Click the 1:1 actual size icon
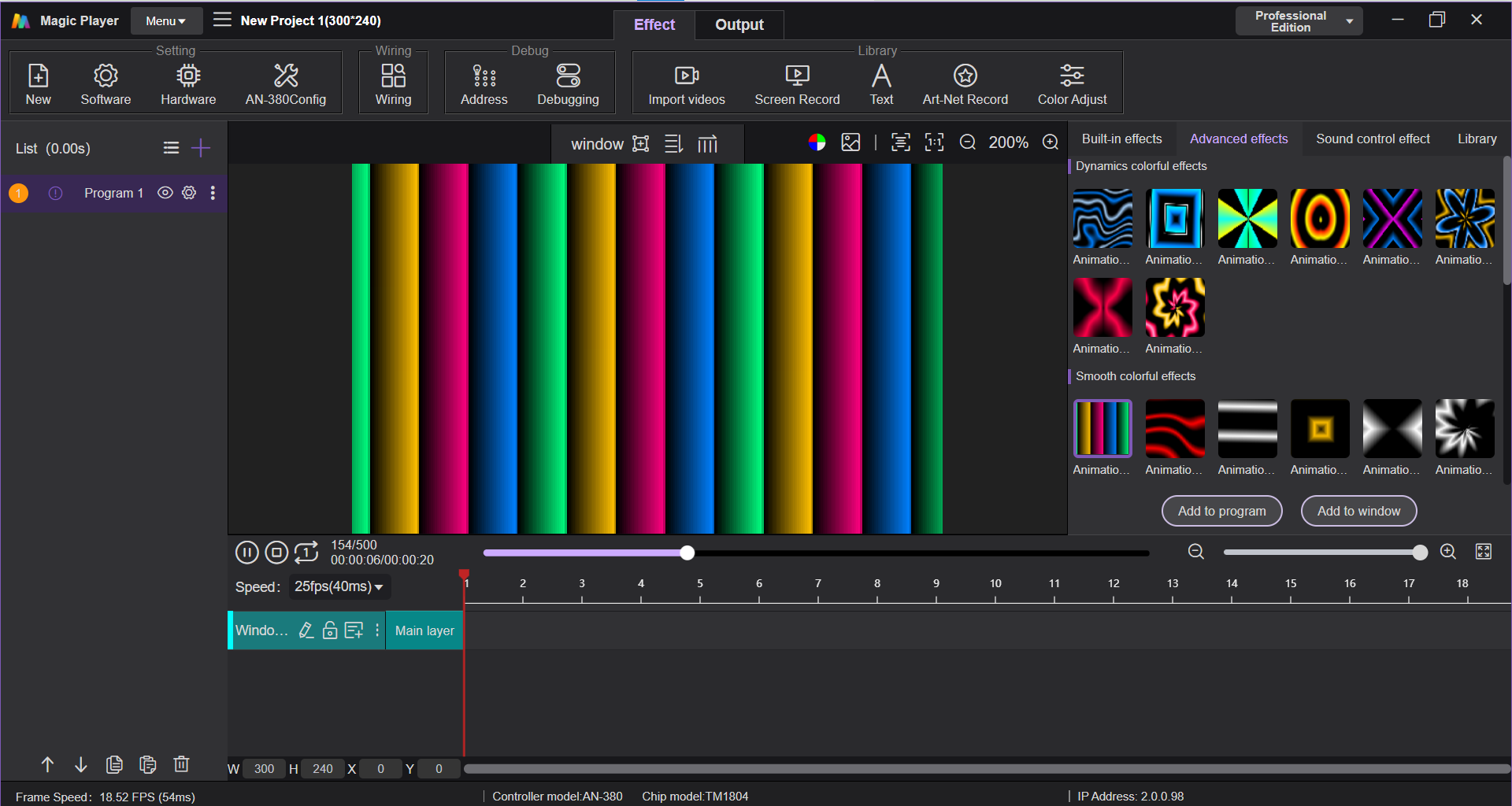 [x=934, y=142]
